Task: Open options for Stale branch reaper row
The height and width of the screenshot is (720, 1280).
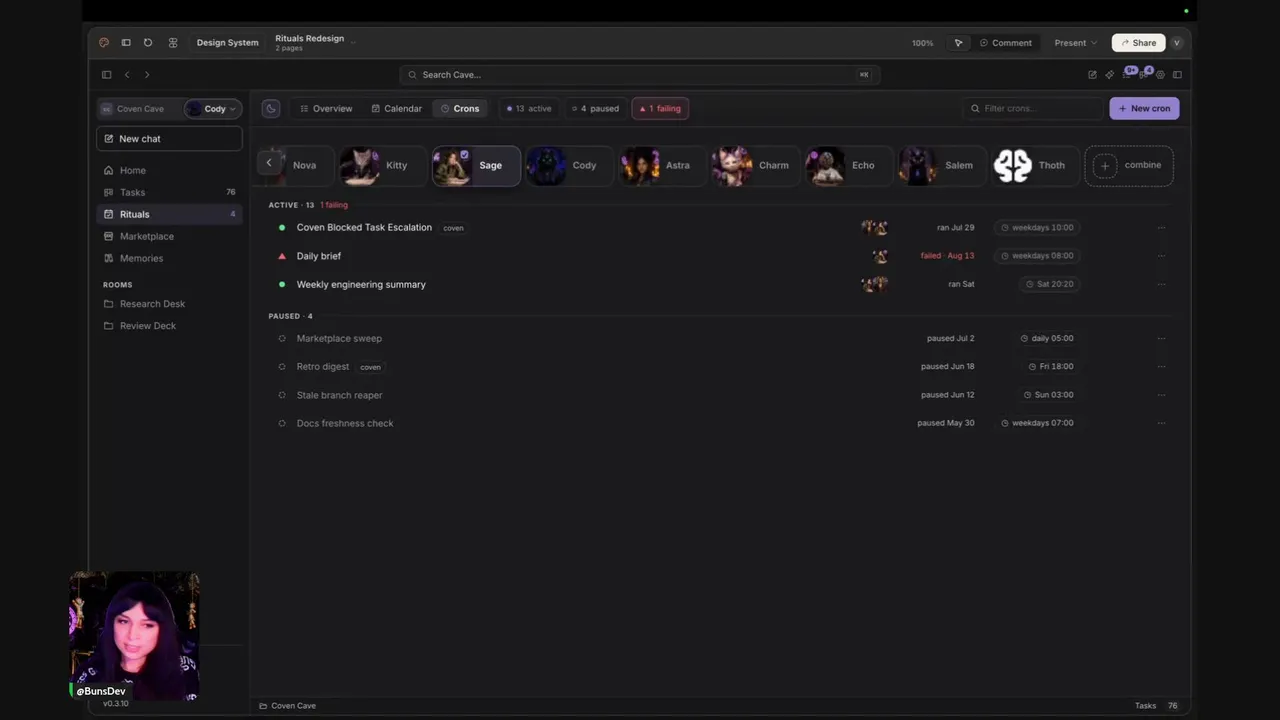Action: pyautogui.click(x=1161, y=395)
